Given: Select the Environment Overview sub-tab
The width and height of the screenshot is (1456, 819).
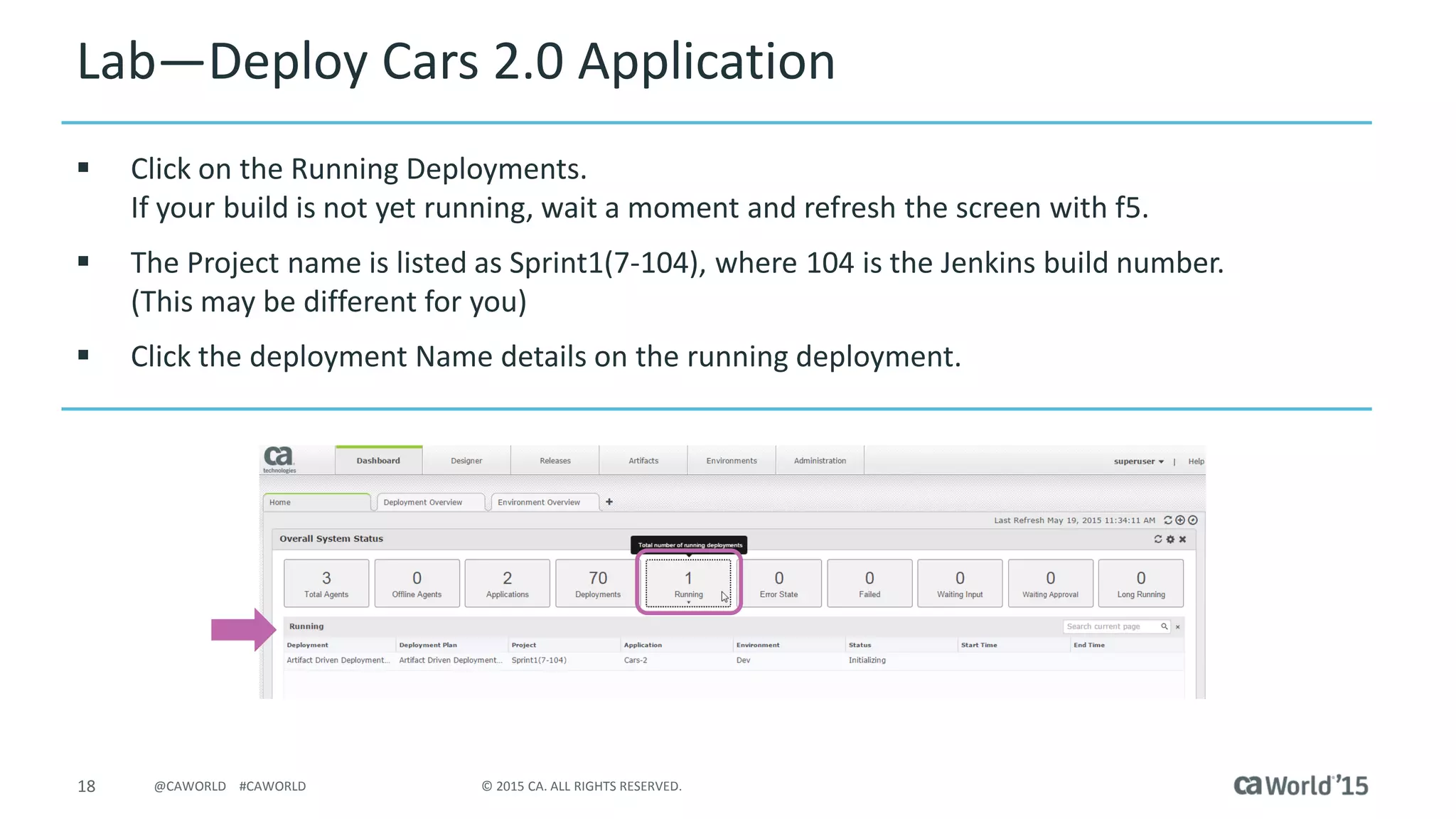Looking at the screenshot, I should [545, 502].
